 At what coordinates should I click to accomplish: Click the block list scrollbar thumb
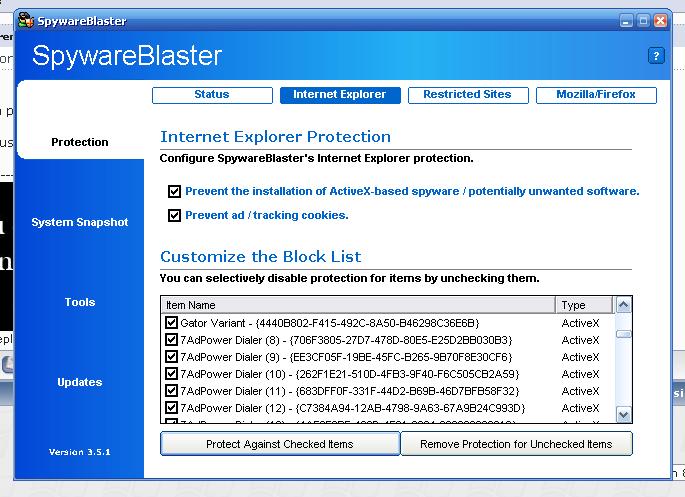(623, 334)
